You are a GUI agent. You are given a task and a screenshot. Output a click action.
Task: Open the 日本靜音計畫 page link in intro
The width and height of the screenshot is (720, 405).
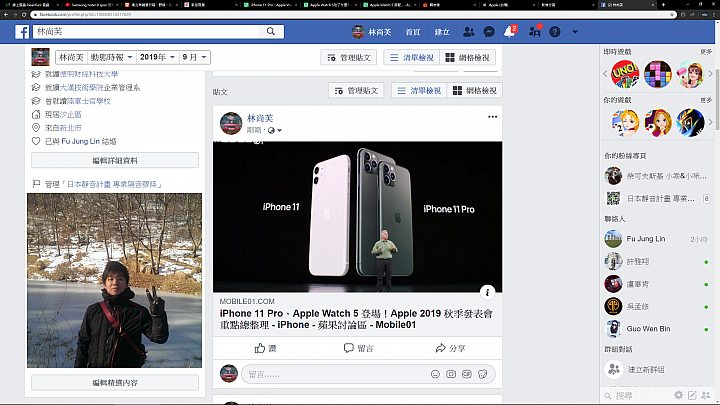[x=114, y=184]
